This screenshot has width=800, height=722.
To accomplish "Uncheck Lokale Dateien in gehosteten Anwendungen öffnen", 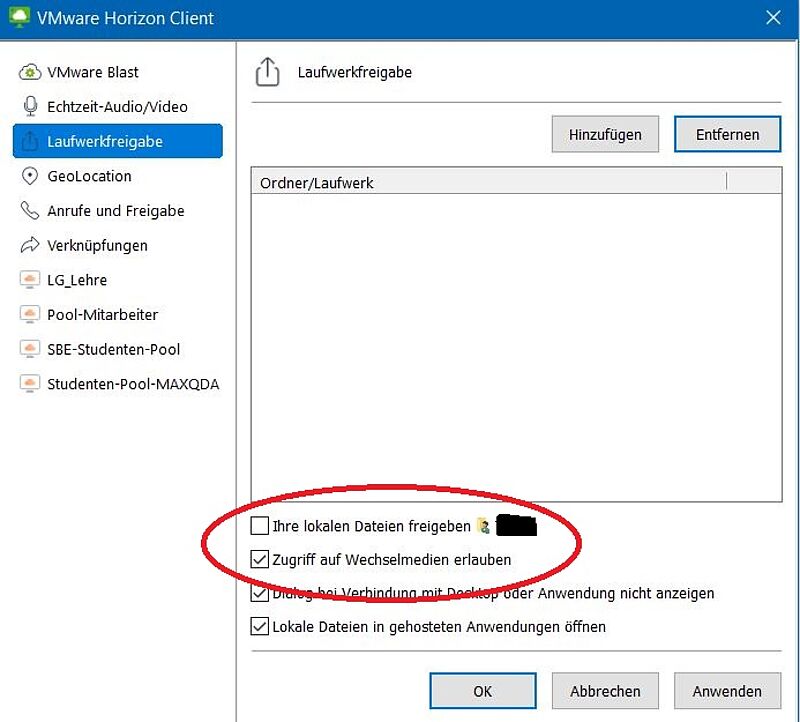I will point(260,627).
